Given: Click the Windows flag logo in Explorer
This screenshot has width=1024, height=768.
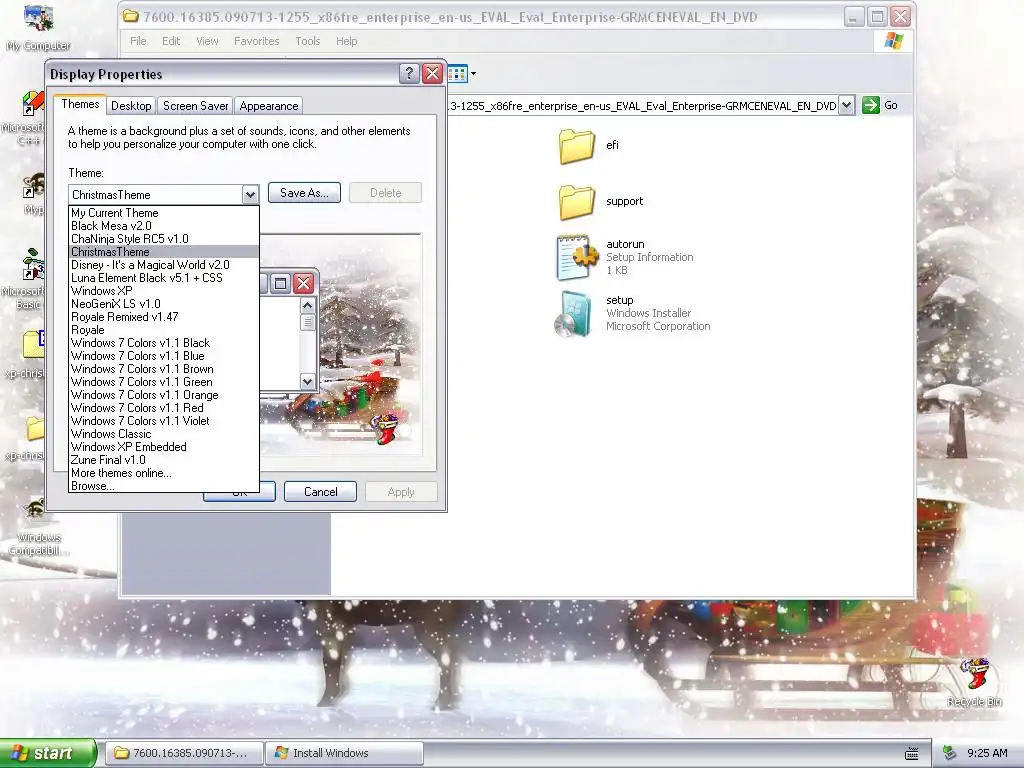Looking at the screenshot, I should coord(893,41).
